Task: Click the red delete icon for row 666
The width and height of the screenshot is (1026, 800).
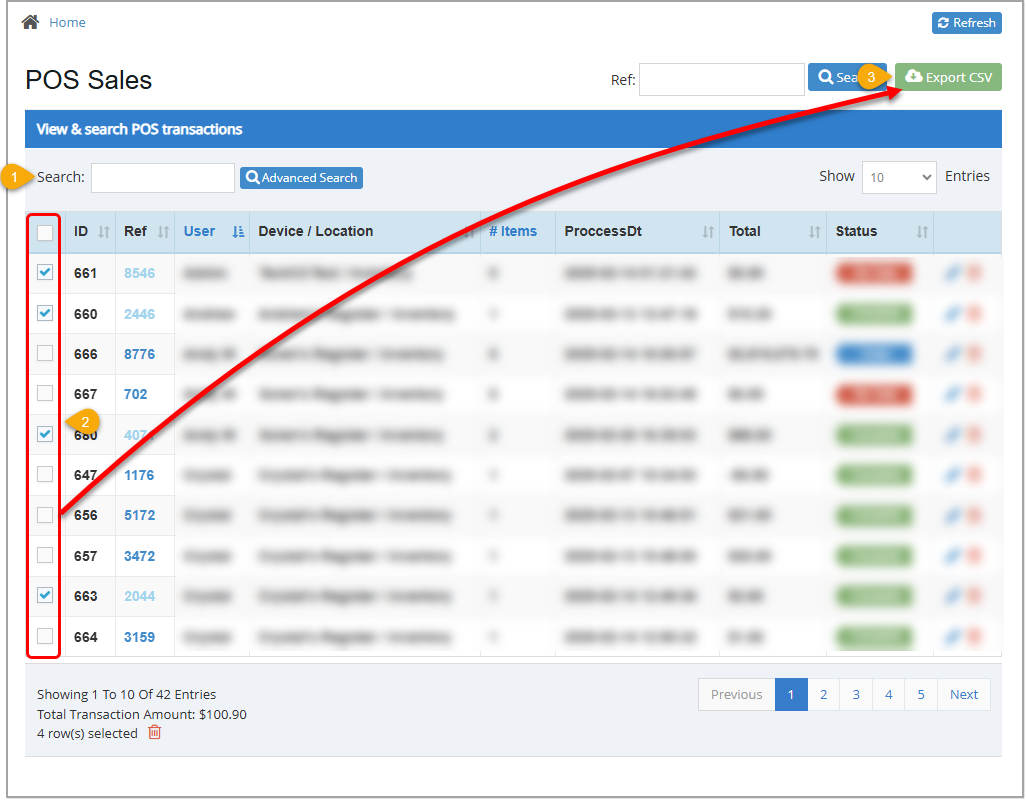Action: click(x=973, y=353)
